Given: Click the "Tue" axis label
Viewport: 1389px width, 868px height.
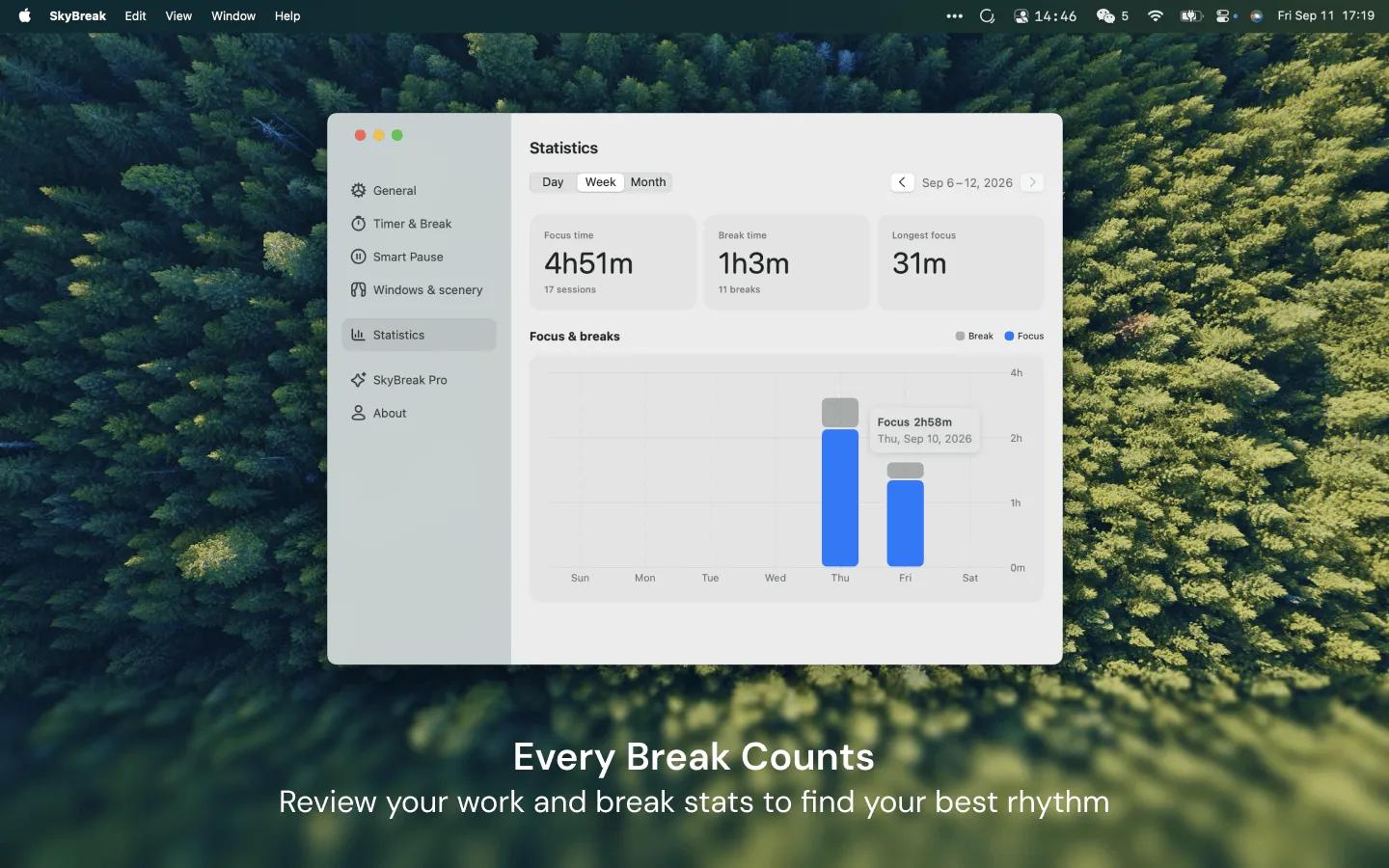Looking at the screenshot, I should pyautogui.click(x=710, y=578).
